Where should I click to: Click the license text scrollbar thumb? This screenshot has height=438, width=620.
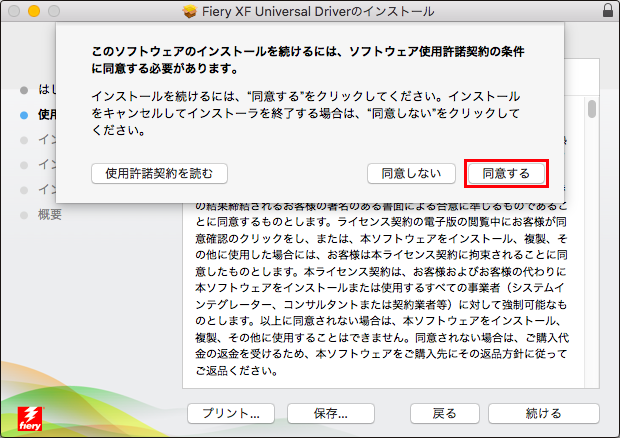click(592, 109)
